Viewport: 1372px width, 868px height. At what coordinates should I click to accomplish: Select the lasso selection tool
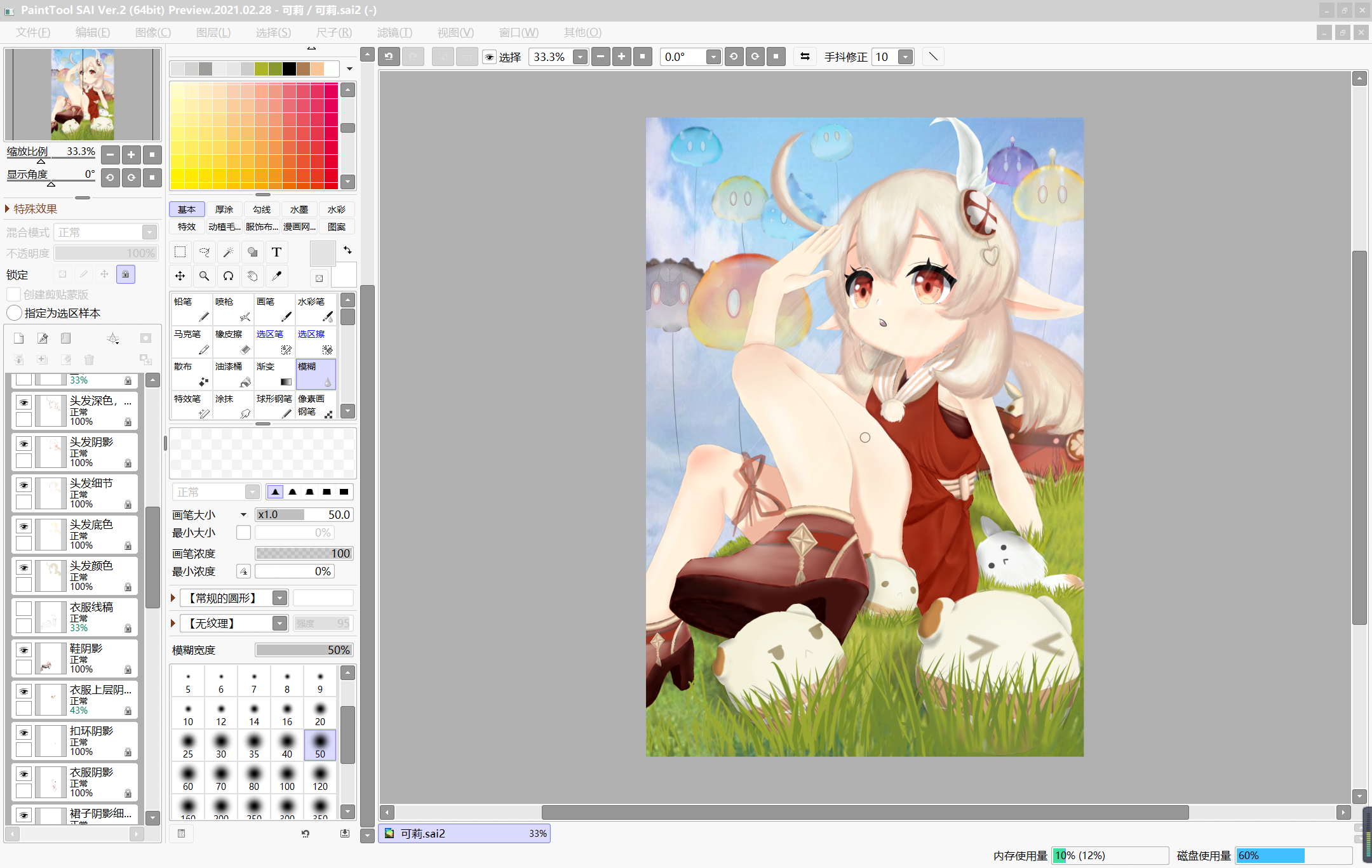click(205, 252)
